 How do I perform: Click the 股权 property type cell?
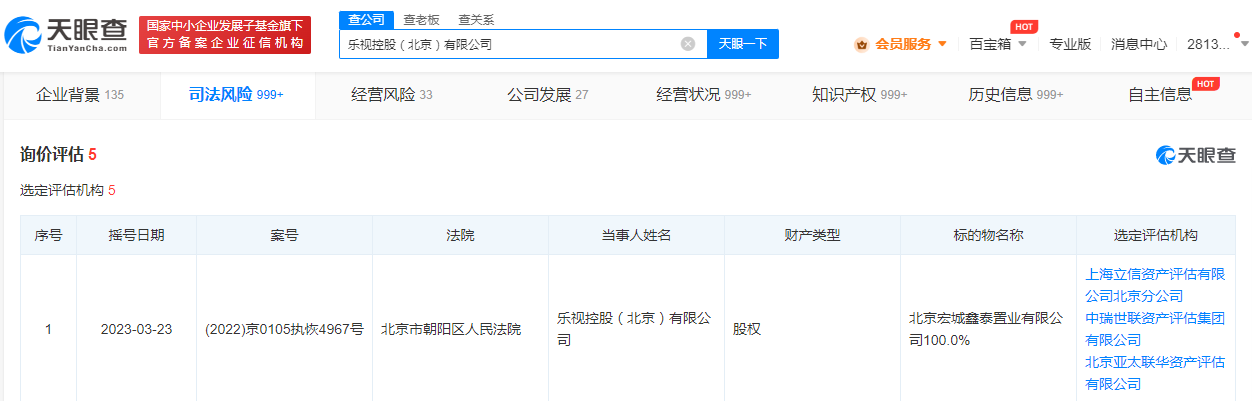(746, 329)
